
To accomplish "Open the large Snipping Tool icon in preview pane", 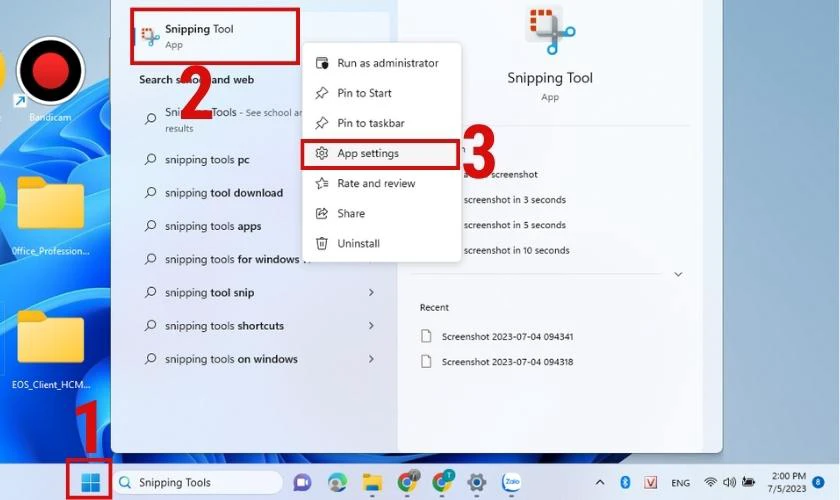I will click(550, 30).
